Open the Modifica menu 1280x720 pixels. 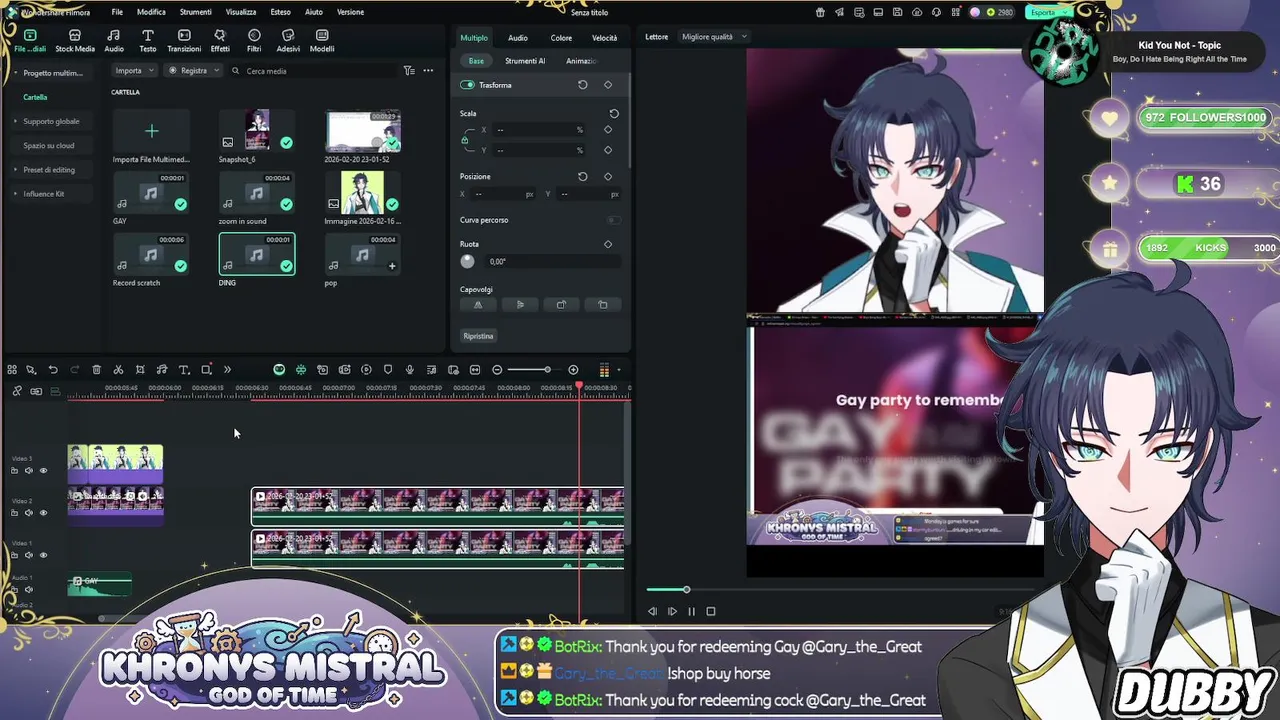(151, 12)
